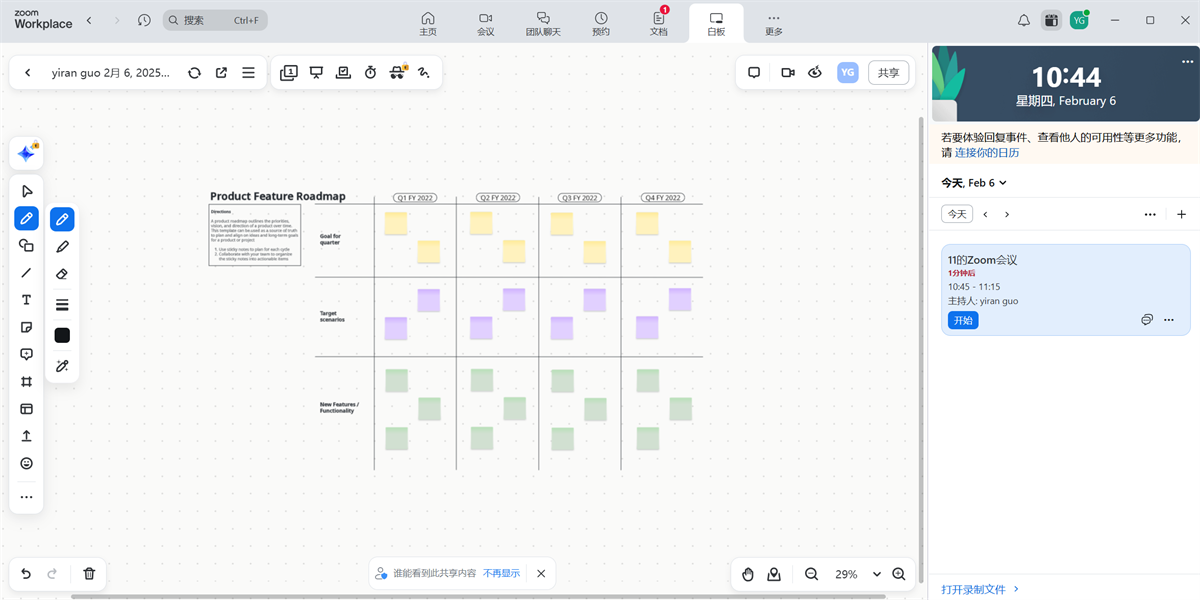Select the cursor selection tool
This screenshot has height=600, width=1200.
[27, 190]
